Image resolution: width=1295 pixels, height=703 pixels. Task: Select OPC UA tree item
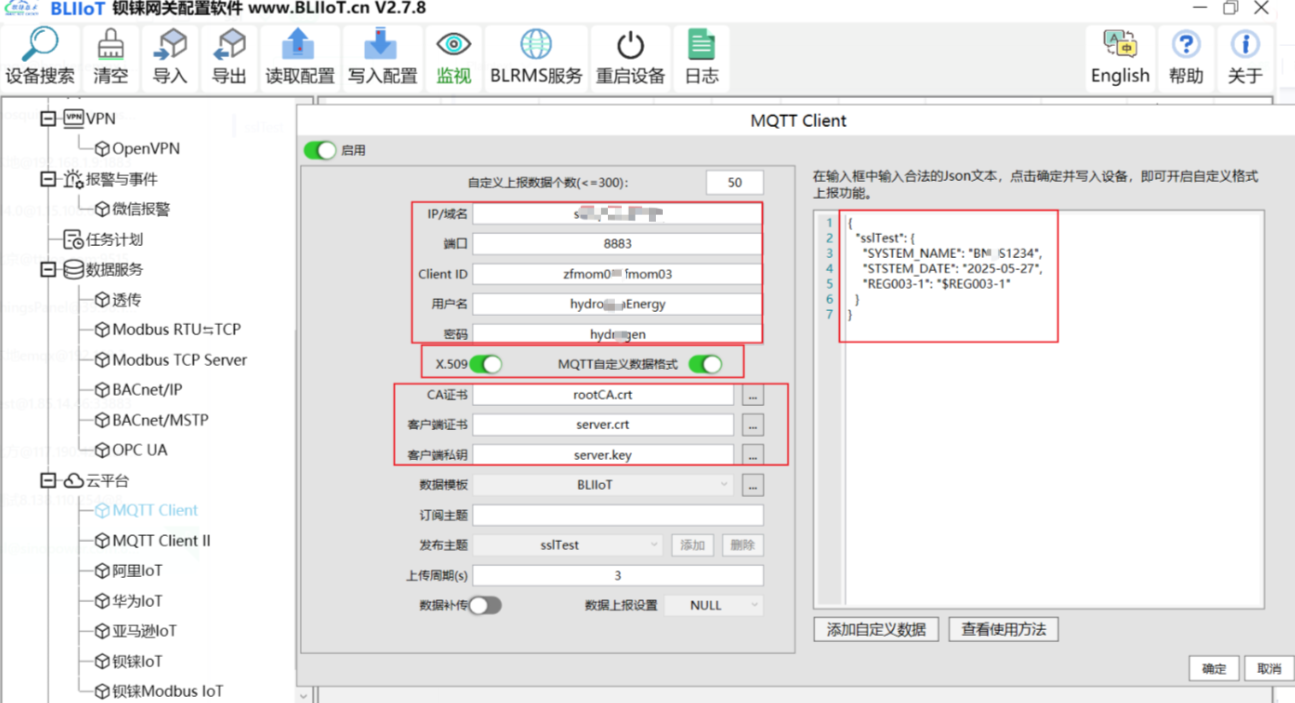click(131, 450)
